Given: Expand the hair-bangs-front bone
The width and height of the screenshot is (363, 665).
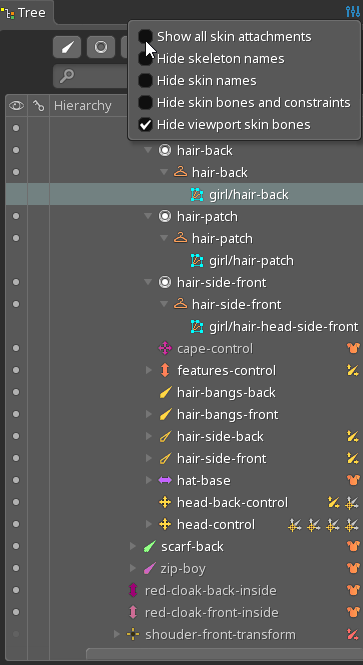Looking at the screenshot, I should click(x=148, y=414).
